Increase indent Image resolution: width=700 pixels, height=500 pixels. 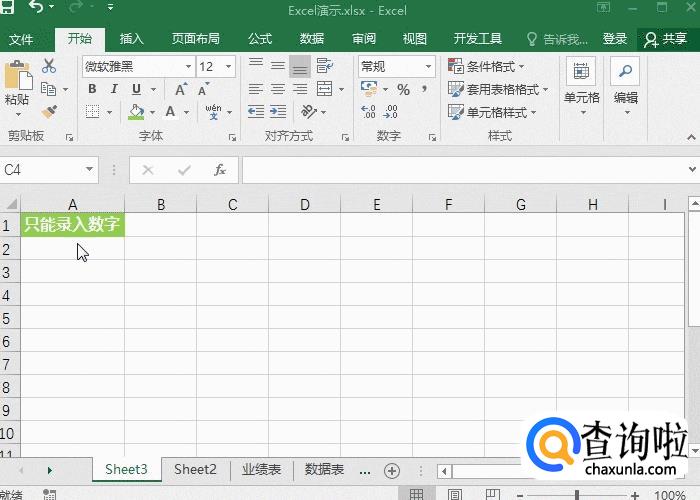tap(278, 112)
